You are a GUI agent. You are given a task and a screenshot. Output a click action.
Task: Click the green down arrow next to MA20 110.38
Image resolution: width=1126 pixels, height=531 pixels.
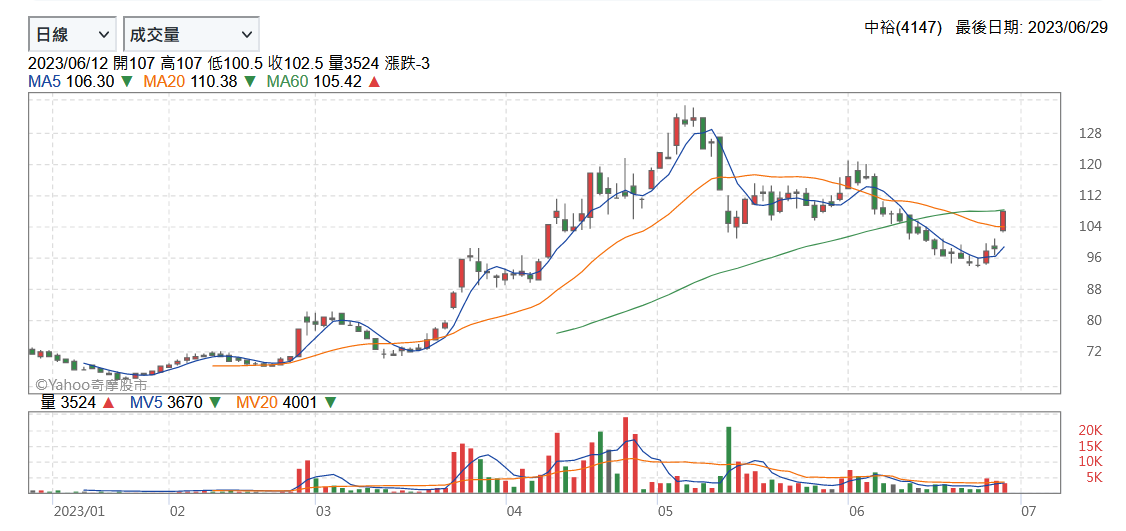[x=251, y=82]
